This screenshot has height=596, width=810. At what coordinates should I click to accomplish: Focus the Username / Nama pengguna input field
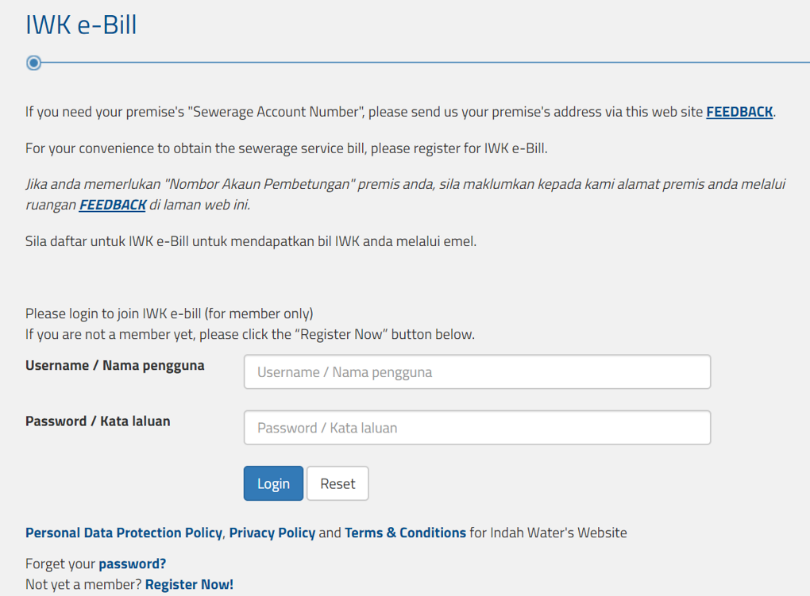(477, 372)
